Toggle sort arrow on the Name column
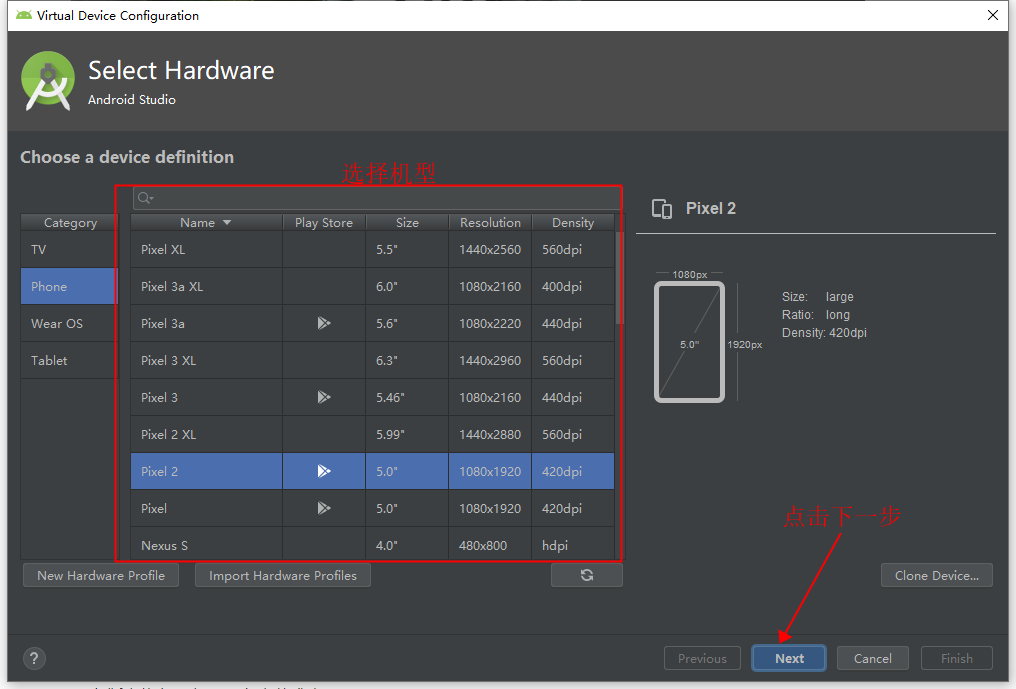 point(227,222)
